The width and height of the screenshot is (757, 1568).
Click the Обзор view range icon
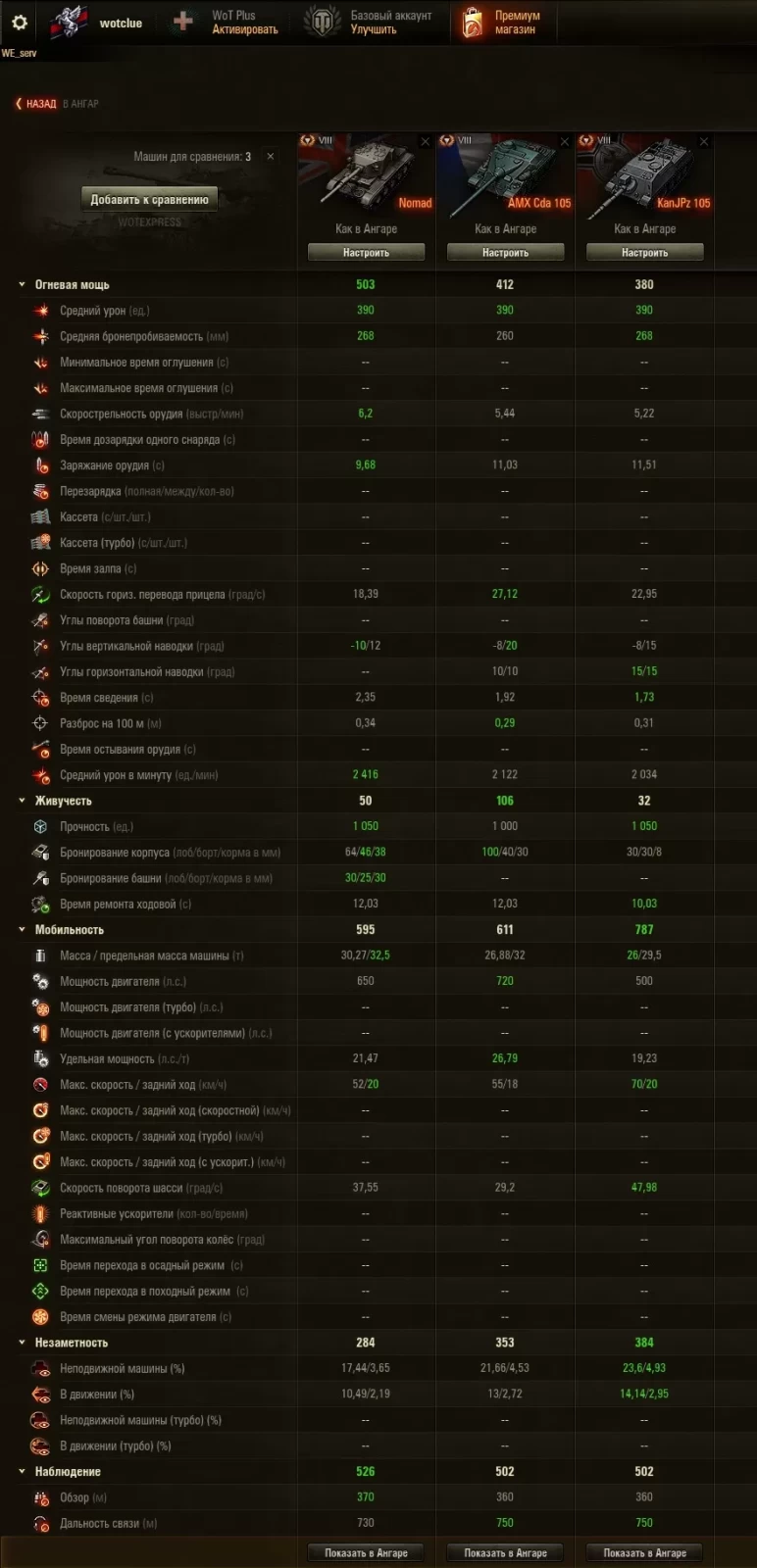click(41, 1497)
